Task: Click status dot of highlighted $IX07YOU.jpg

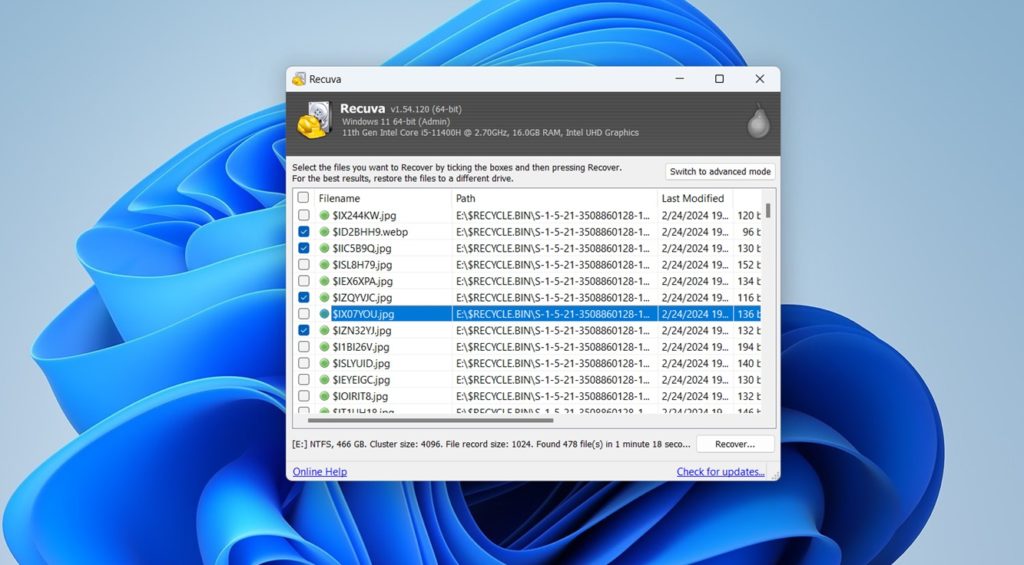Action: tap(325, 314)
